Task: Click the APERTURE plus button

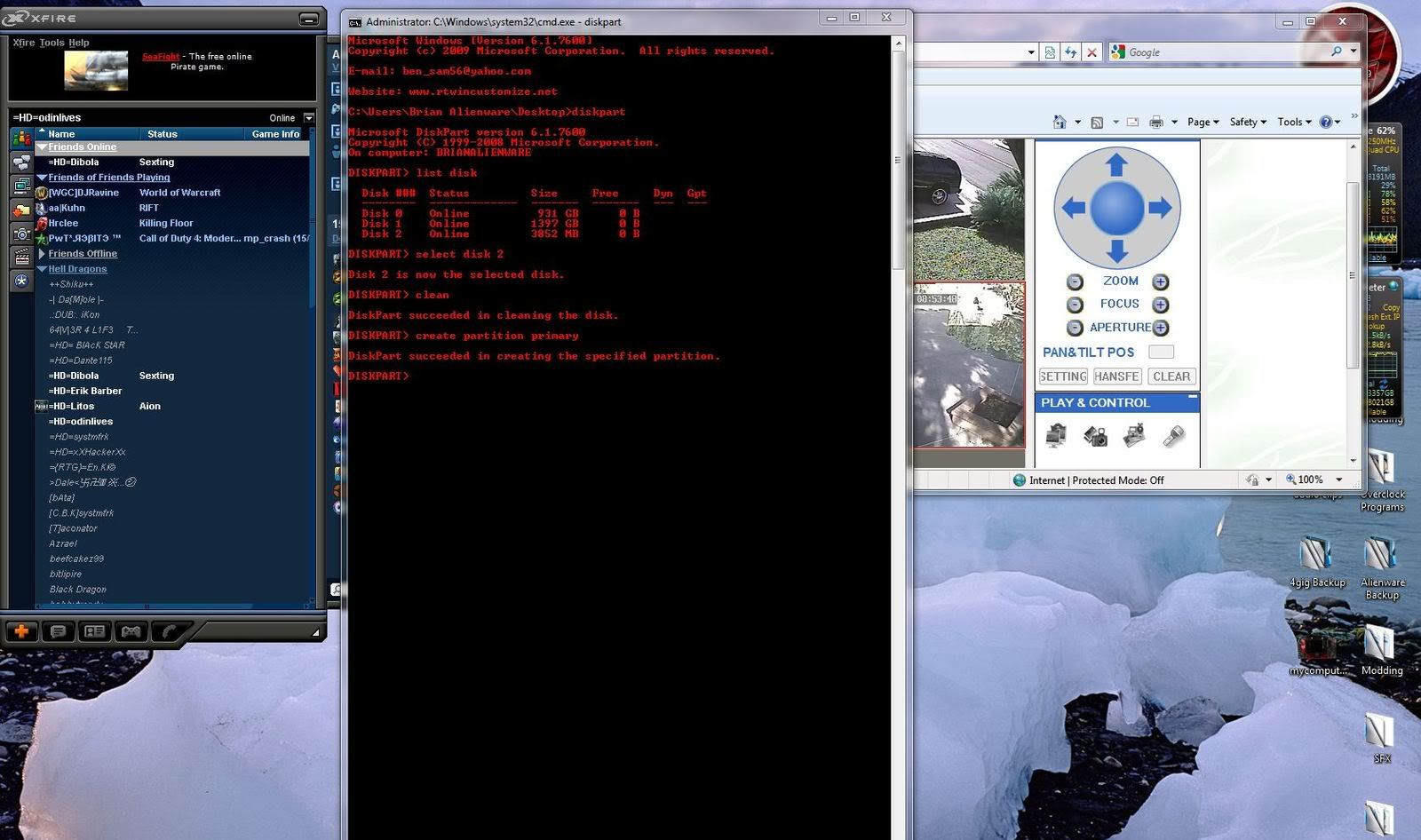Action: (1160, 328)
